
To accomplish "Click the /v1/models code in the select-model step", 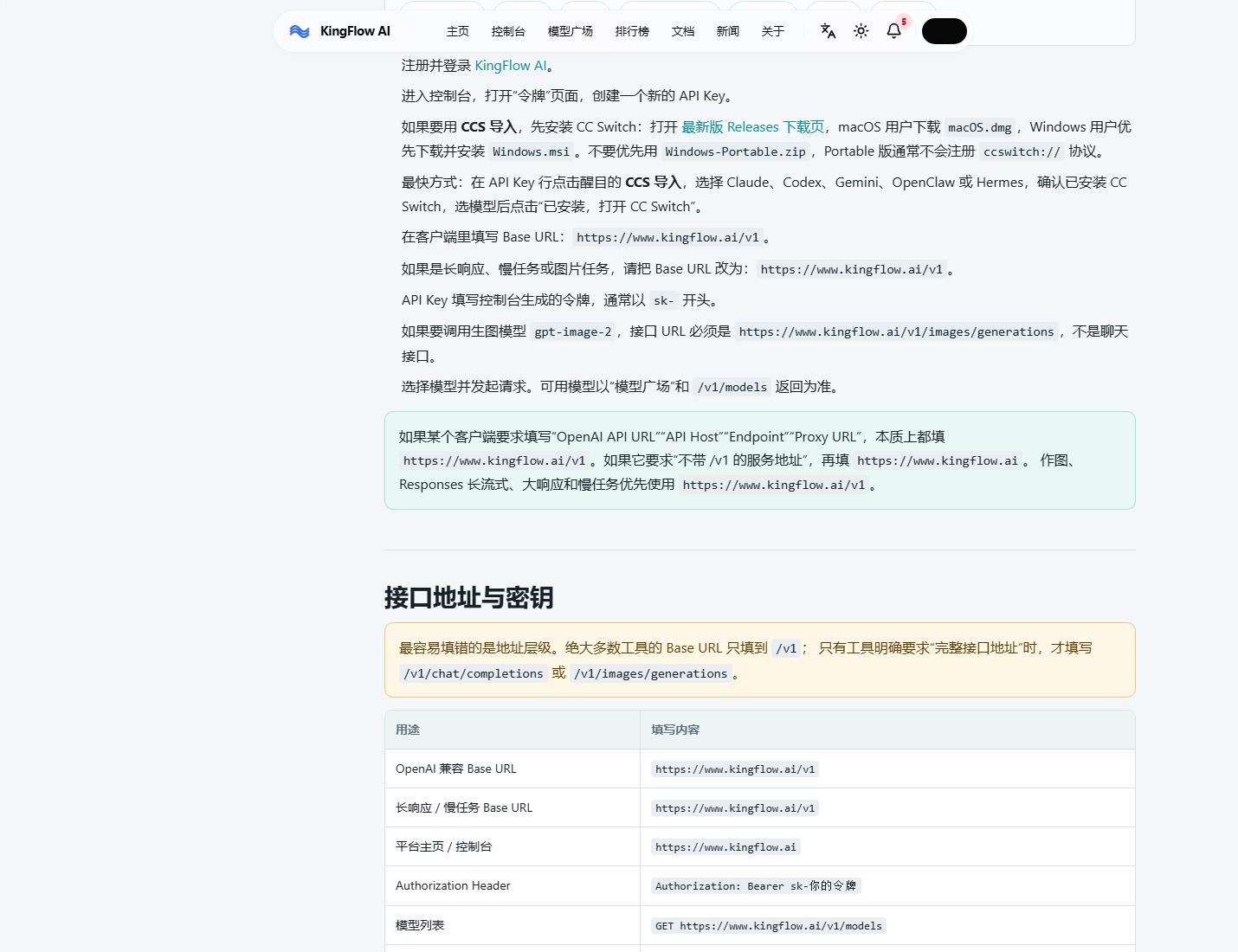I will (732, 387).
